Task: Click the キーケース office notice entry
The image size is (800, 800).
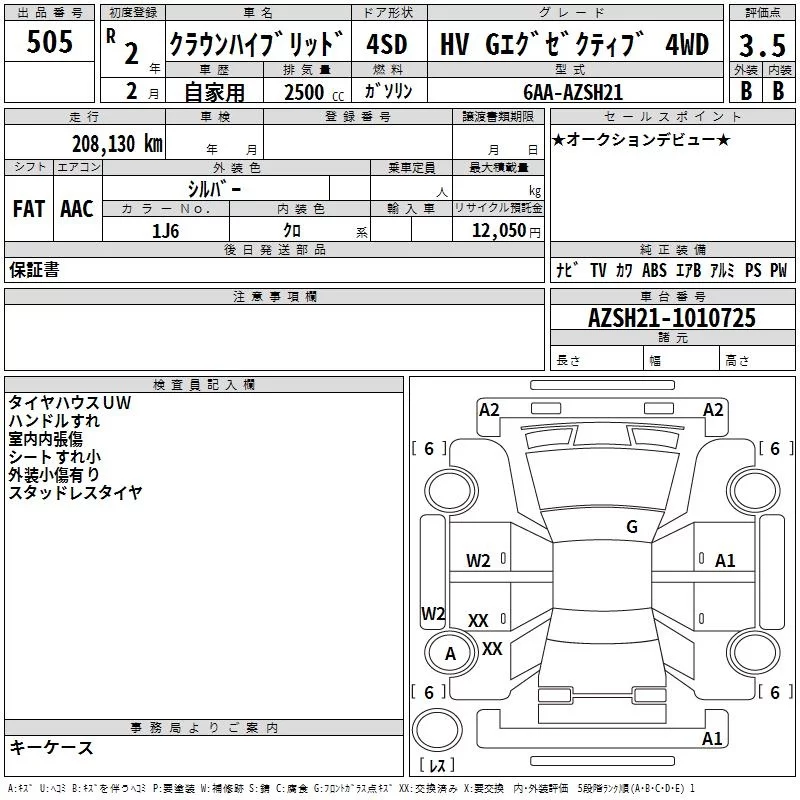Action: click(52, 747)
